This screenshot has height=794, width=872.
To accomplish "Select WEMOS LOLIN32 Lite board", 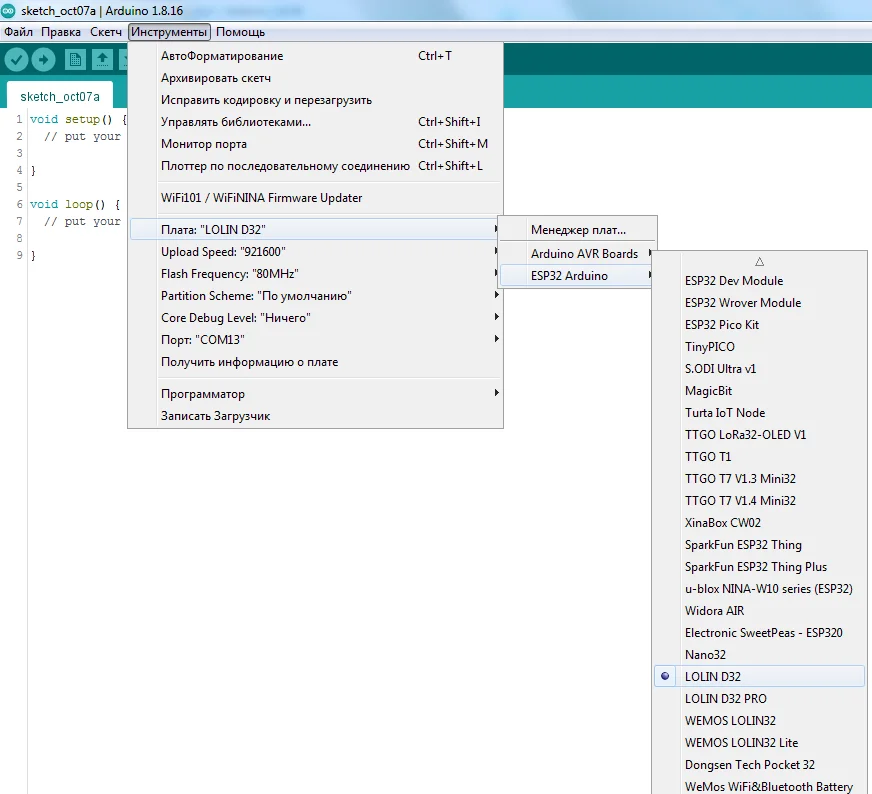I will [x=760, y=743].
